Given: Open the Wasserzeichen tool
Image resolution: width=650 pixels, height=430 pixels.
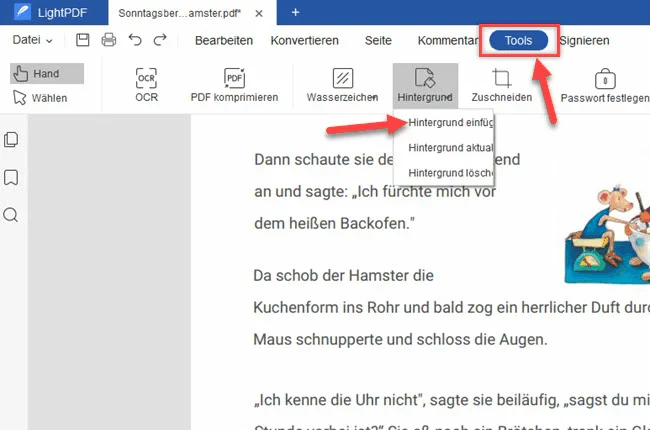Looking at the screenshot, I should tap(342, 85).
